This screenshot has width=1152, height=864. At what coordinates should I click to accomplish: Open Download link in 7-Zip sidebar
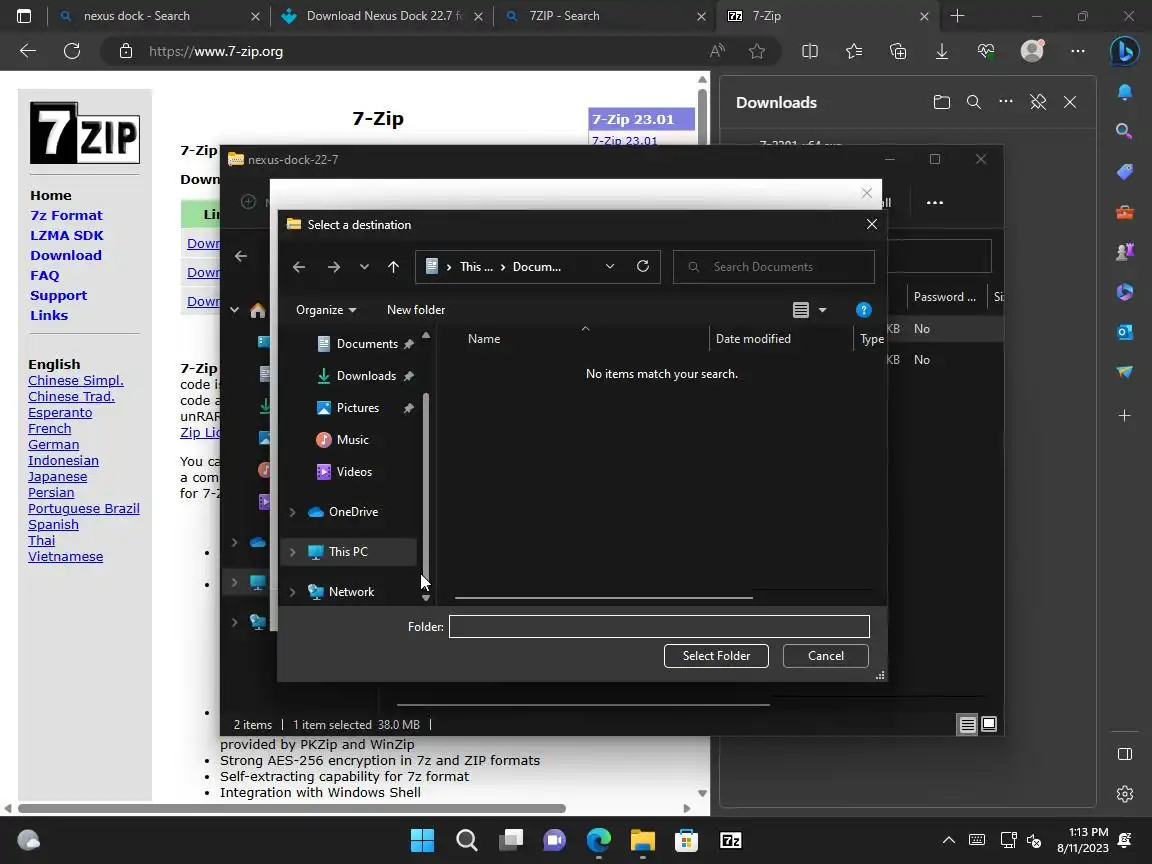coord(66,255)
